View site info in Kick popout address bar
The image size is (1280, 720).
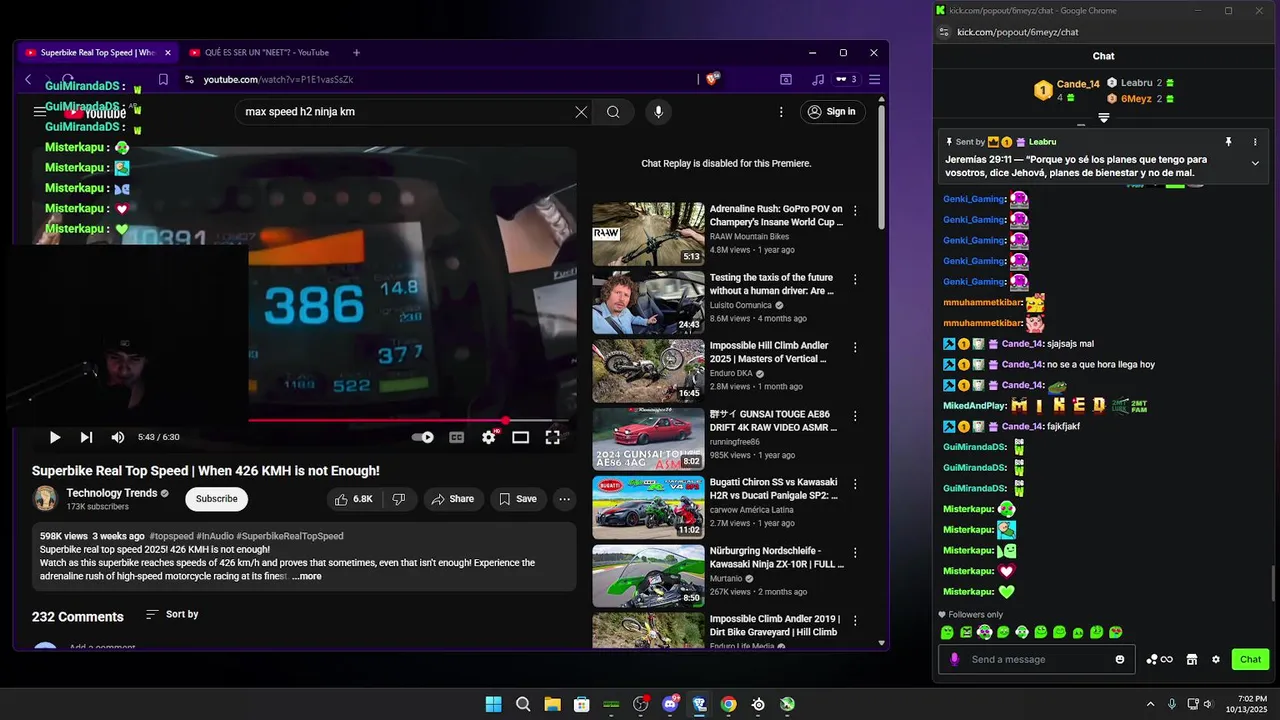click(x=943, y=32)
